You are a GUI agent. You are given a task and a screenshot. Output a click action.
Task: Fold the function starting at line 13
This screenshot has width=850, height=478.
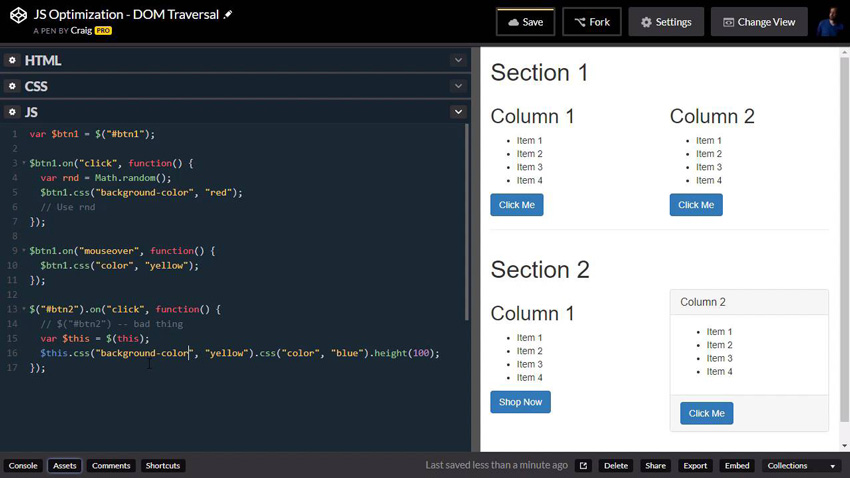coord(24,310)
